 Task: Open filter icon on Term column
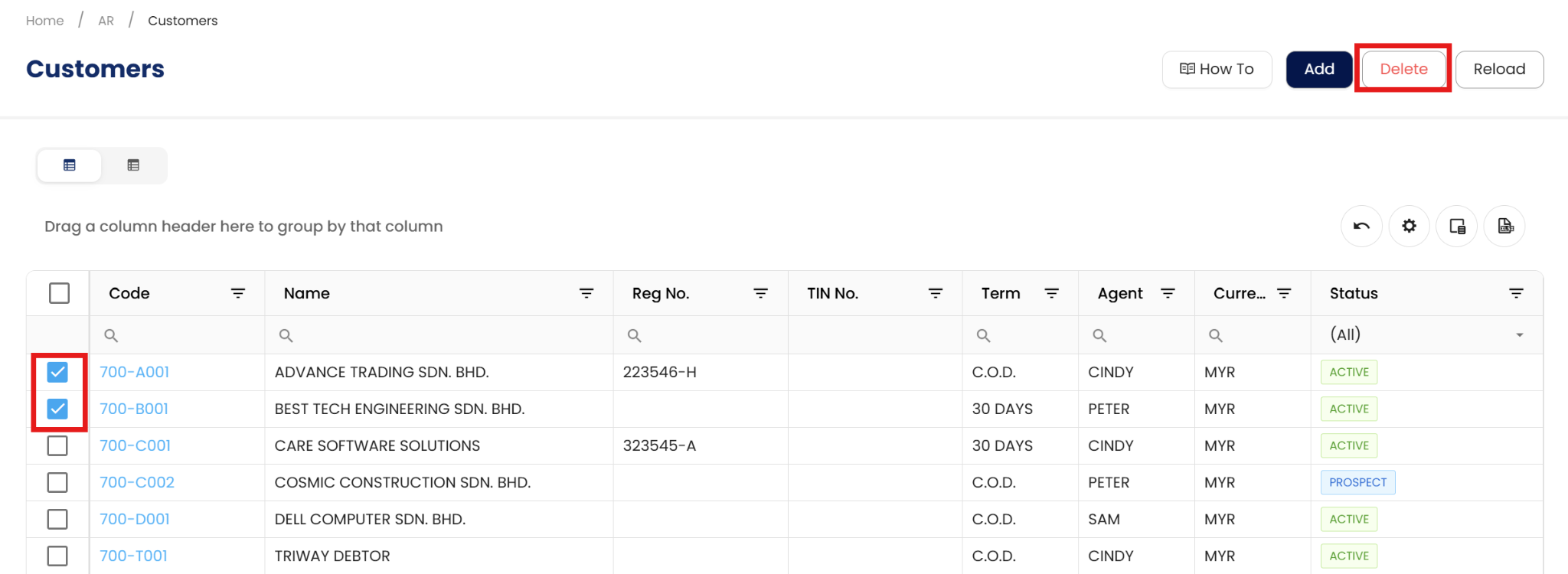pyautogui.click(x=1052, y=293)
